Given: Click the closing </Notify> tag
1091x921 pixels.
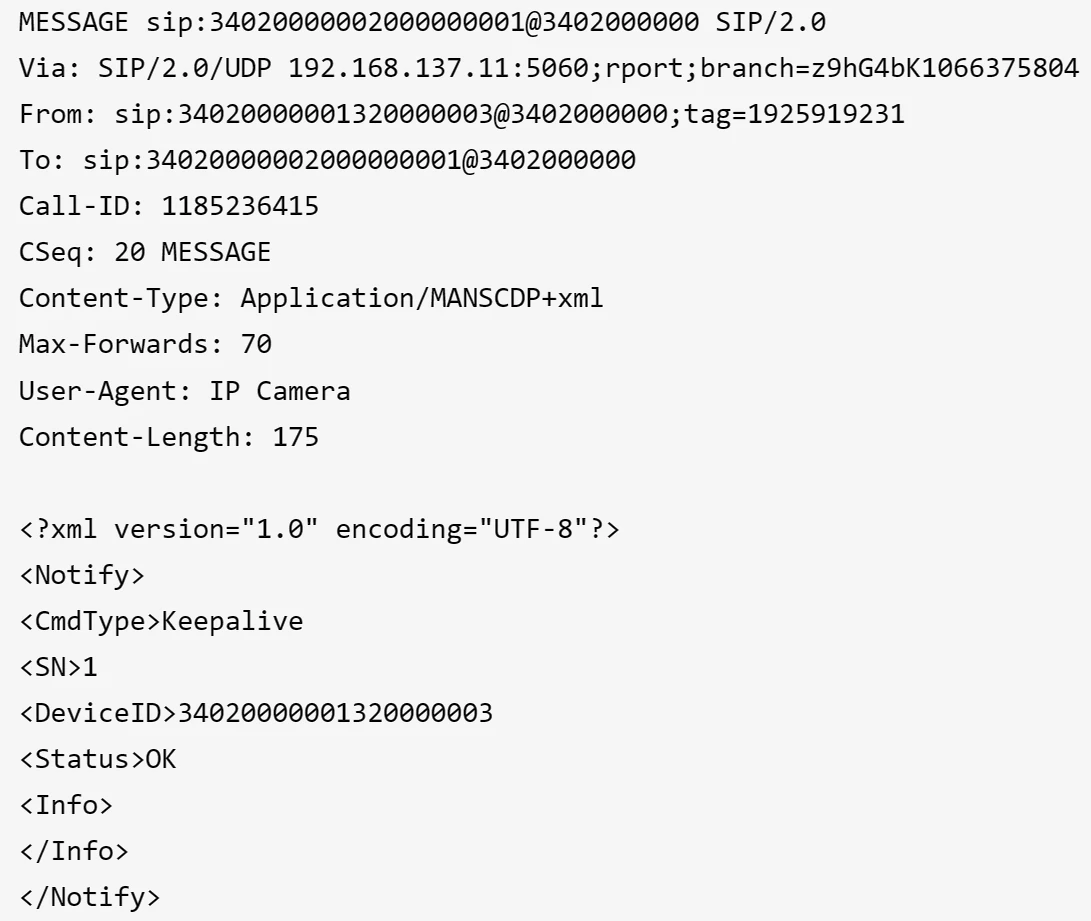Looking at the screenshot, I should point(90,896).
